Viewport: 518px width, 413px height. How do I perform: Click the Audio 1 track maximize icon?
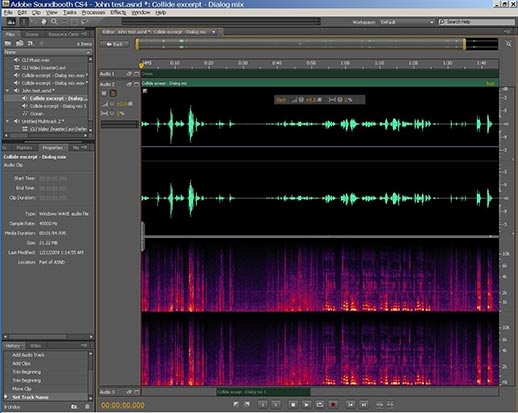pos(136,74)
